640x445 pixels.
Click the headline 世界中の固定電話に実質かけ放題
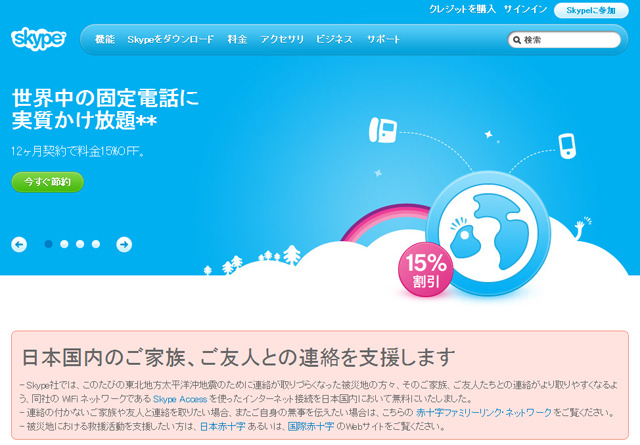[105, 109]
